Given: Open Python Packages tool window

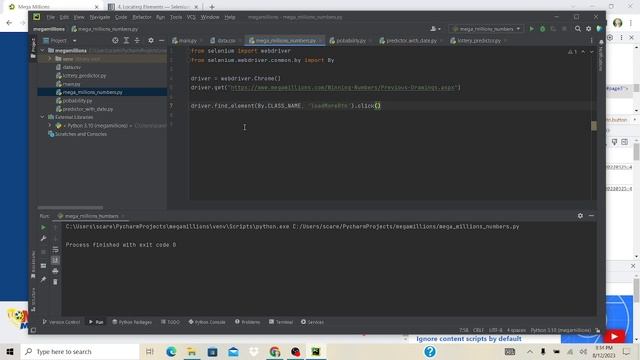Looking at the screenshot, I should pos(132,322).
